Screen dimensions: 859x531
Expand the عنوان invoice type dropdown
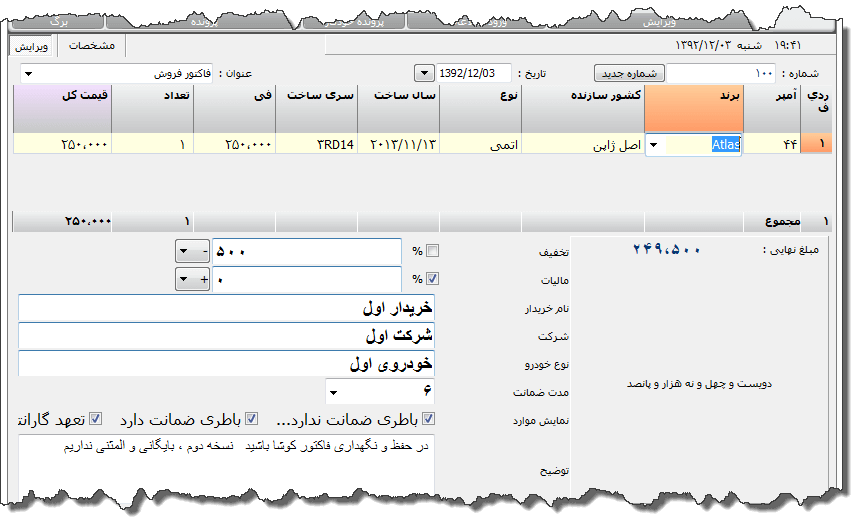[x=28, y=74]
